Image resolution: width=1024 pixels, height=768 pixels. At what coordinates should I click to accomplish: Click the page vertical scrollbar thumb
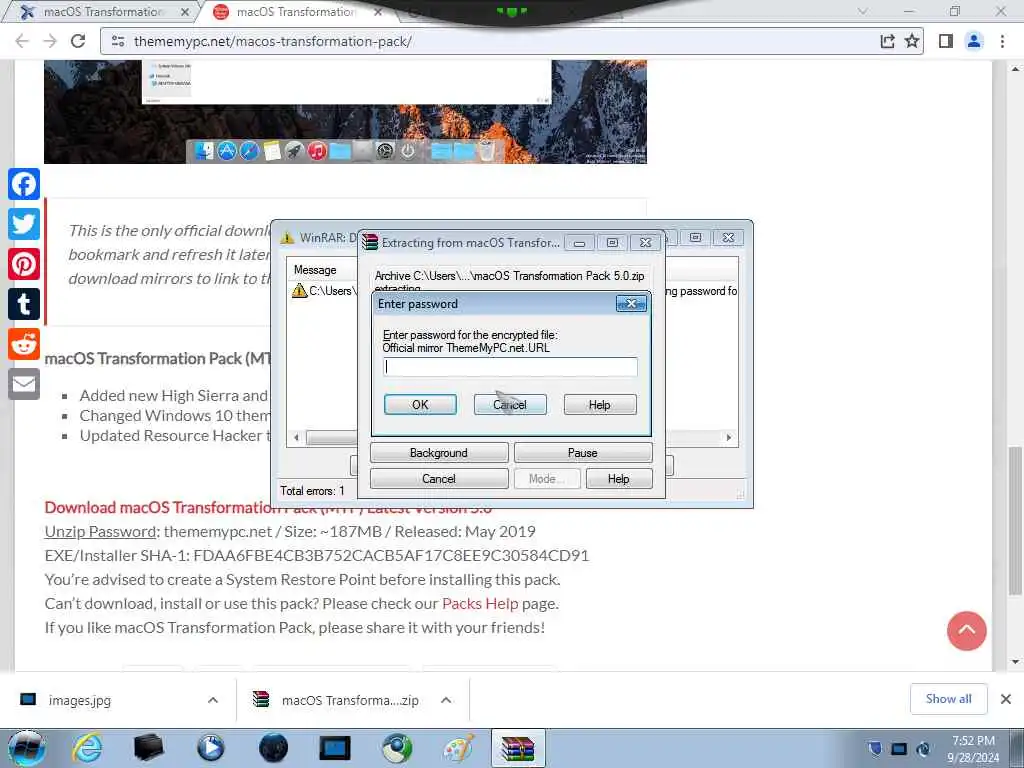[x=1015, y=521]
